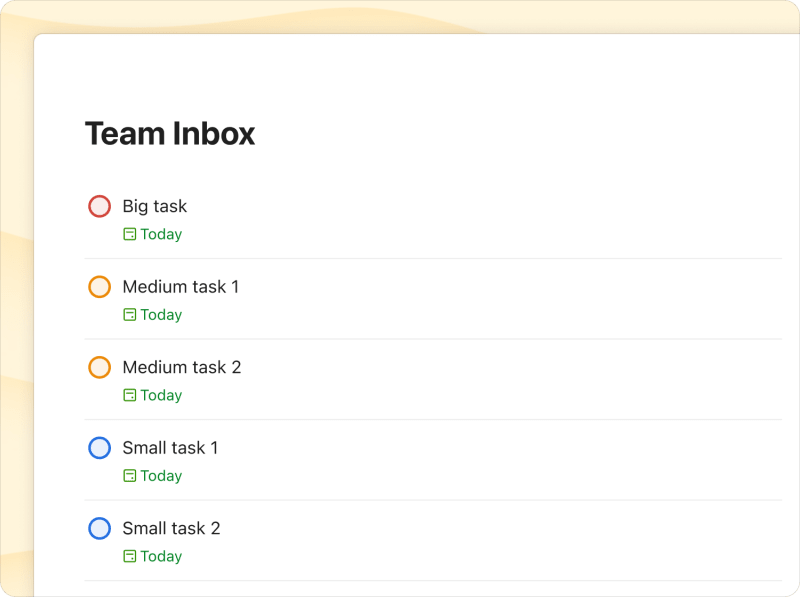800x597 pixels.
Task: Click the calendar icon beside Big task's date
Action: pos(129,234)
